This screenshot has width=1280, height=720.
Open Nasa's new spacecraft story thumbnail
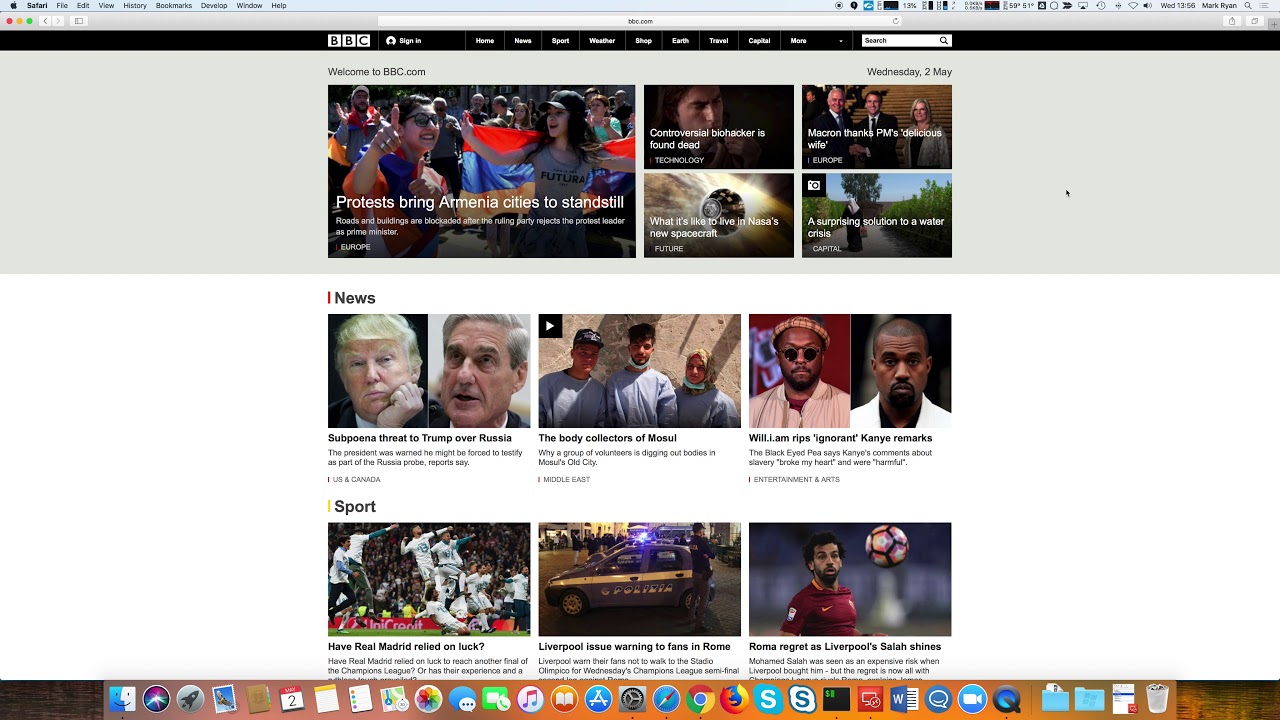(x=719, y=216)
